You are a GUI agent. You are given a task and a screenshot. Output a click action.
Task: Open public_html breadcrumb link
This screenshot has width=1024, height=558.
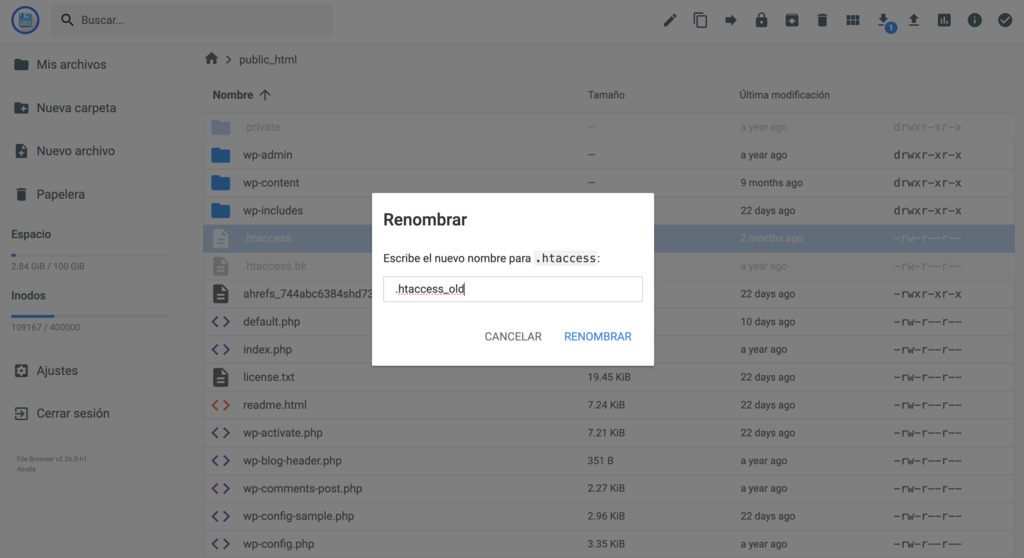tap(268, 59)
